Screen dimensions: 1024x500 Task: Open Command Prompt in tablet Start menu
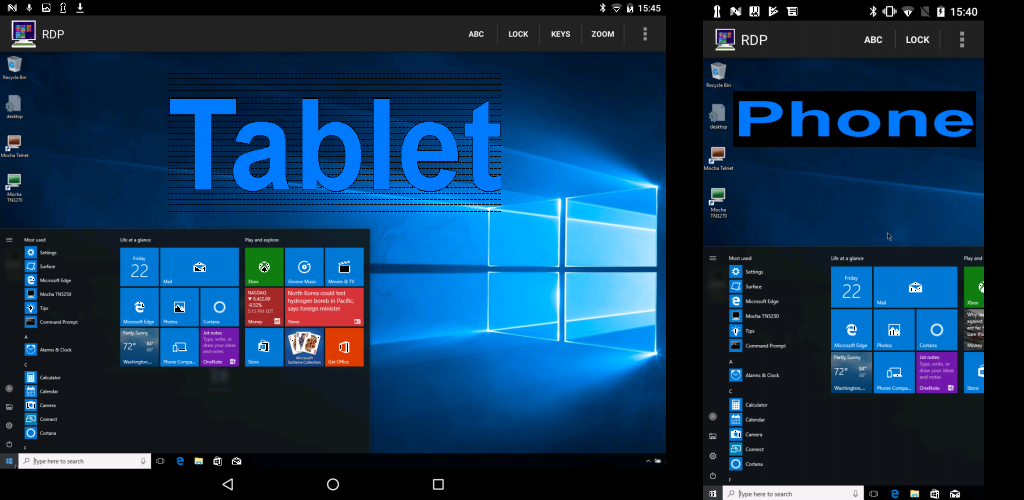(52, 322)
